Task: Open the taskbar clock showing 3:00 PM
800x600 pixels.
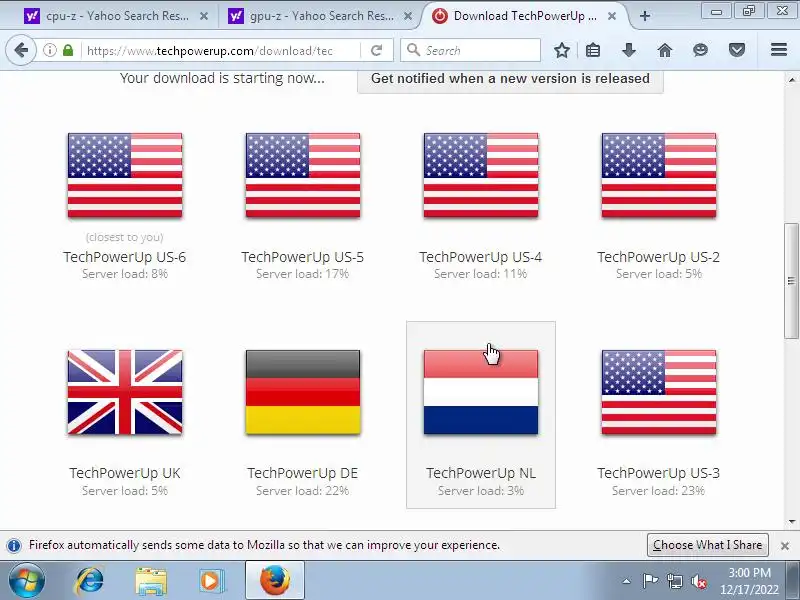Action: pyautogui.click(x=749, y=581)
